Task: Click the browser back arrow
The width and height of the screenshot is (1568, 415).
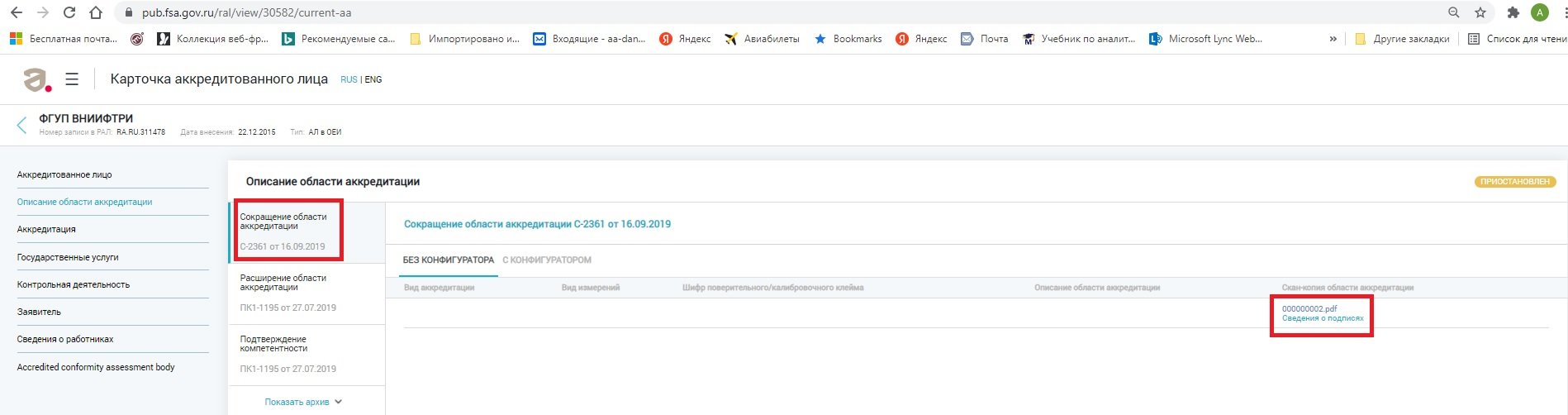Action: click(16, 13)
